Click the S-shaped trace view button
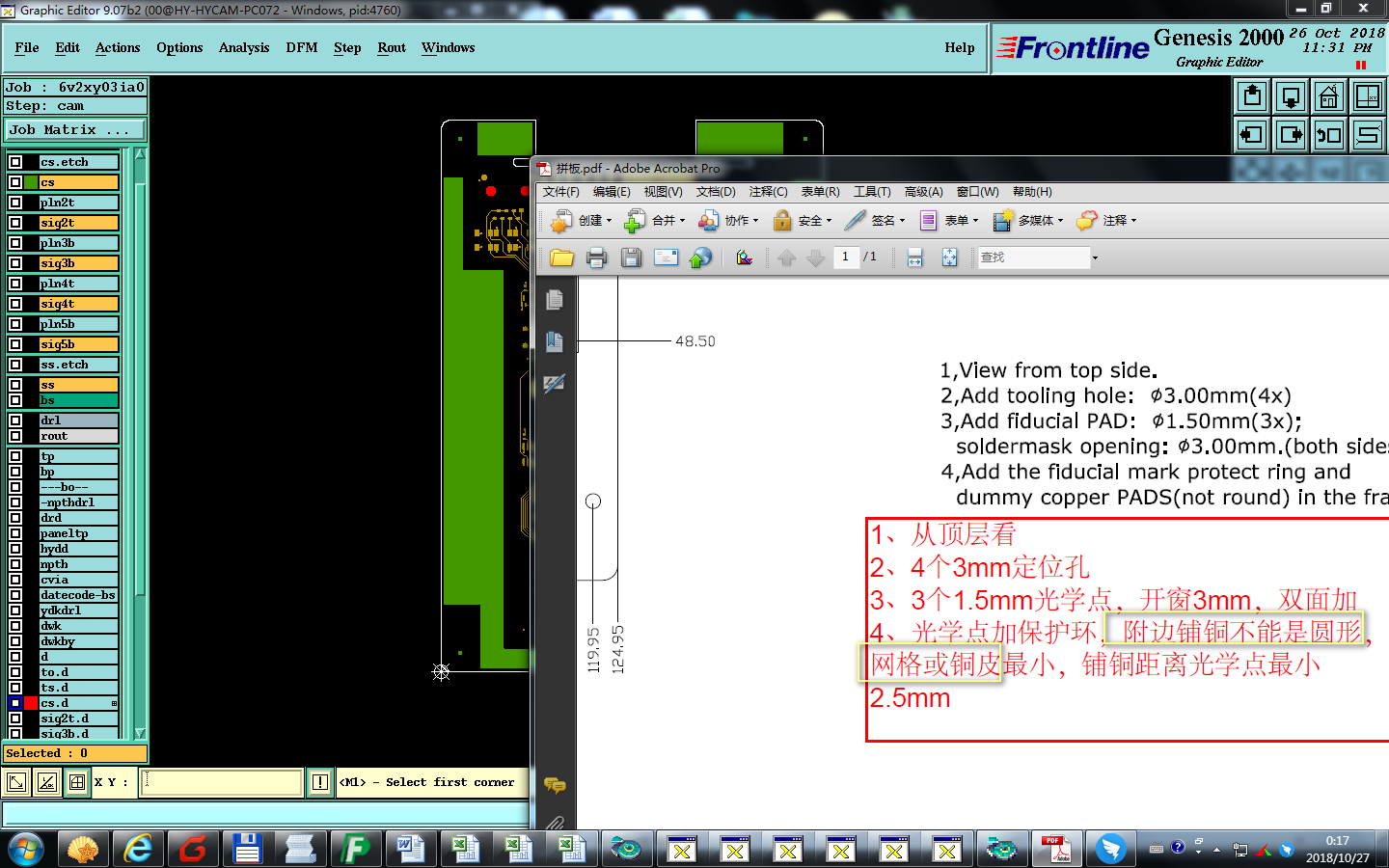Screen dimensions: 1389x868 [x=1368, y=135]
